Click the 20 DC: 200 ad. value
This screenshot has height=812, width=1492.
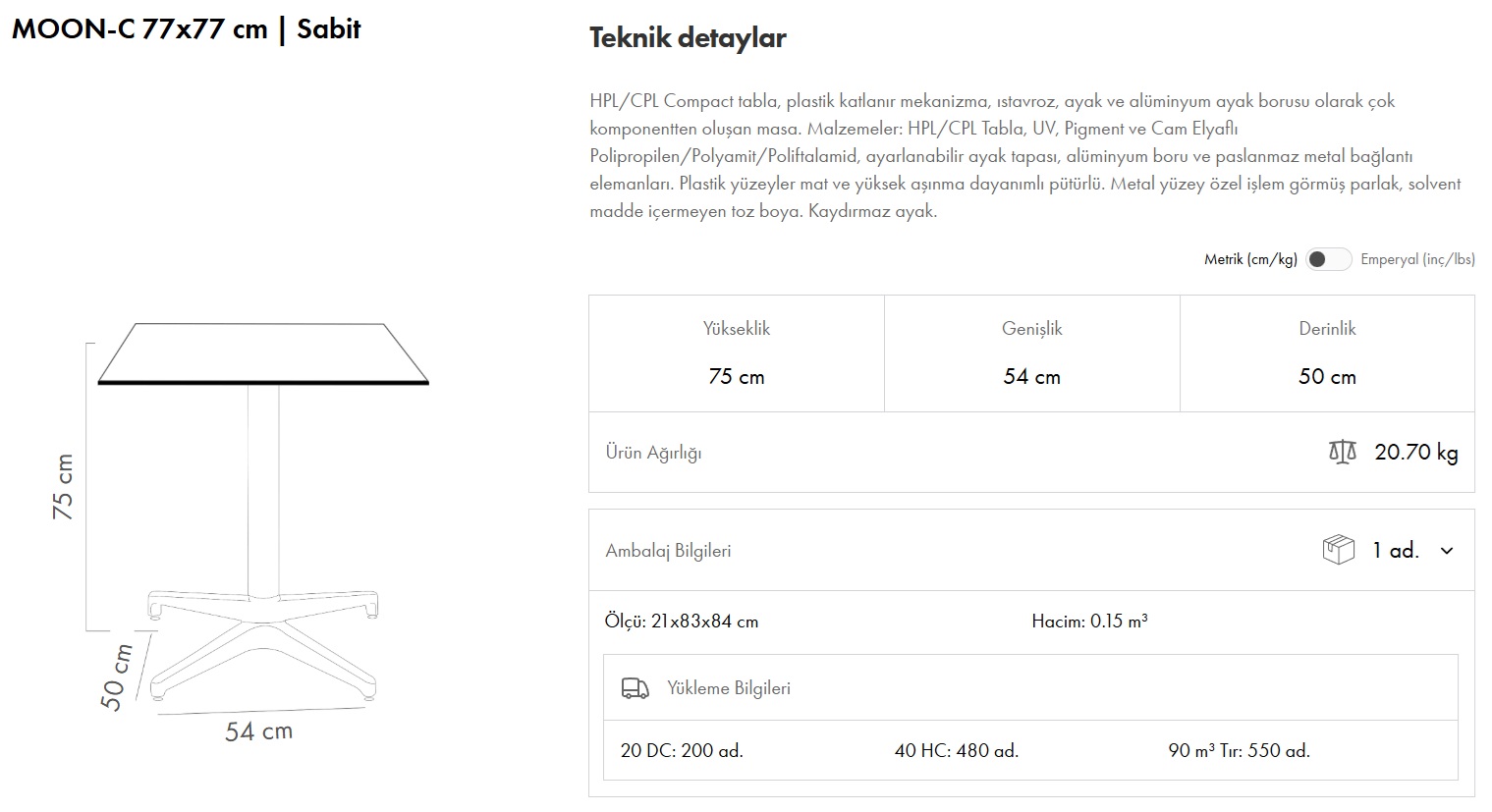point(682,751)
